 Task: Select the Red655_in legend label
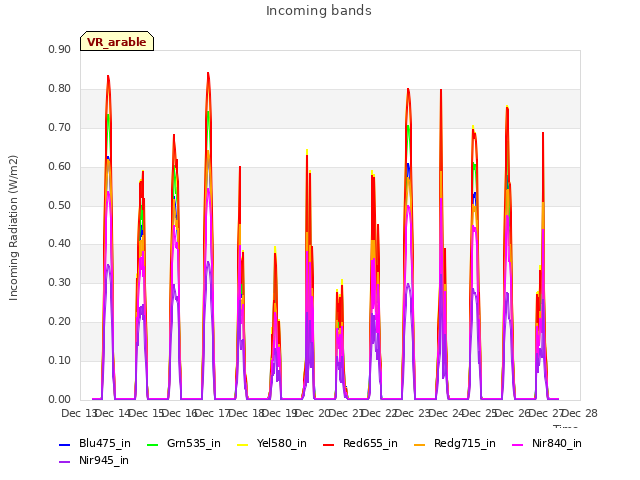(x=370, y=443)
